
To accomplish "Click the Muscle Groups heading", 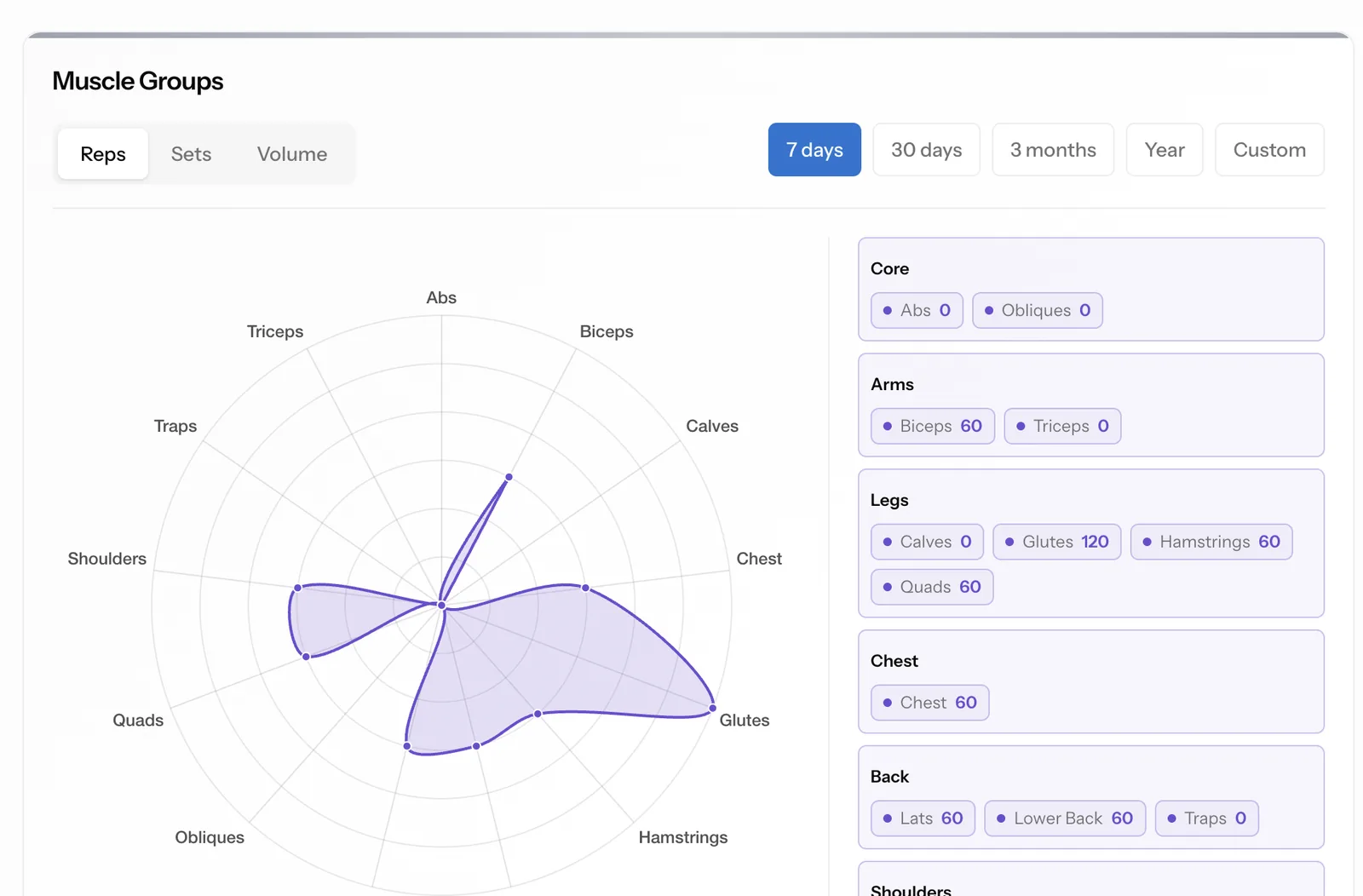I will 138,81.
